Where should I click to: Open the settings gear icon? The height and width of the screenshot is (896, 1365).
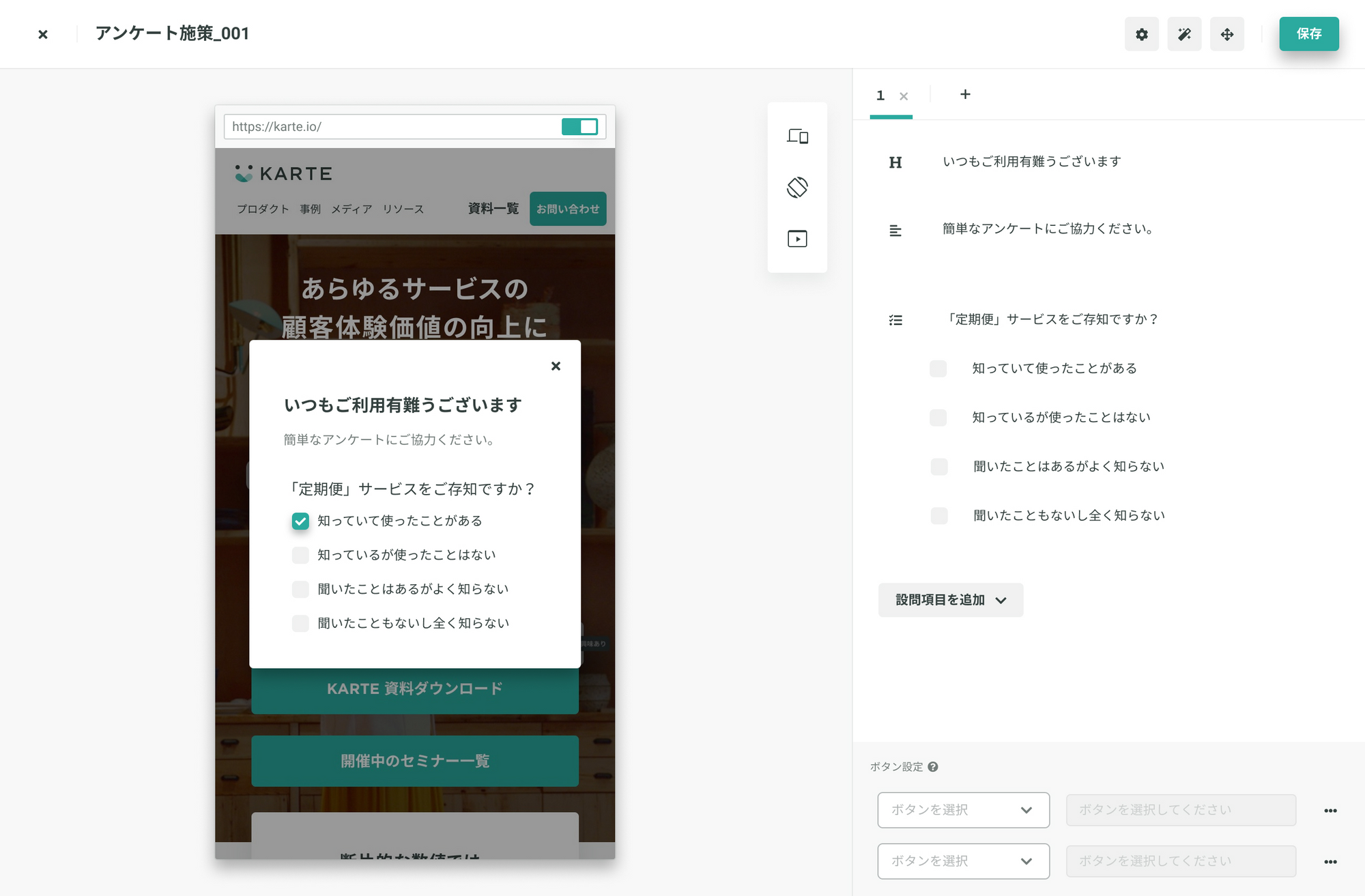[1141, 34]
